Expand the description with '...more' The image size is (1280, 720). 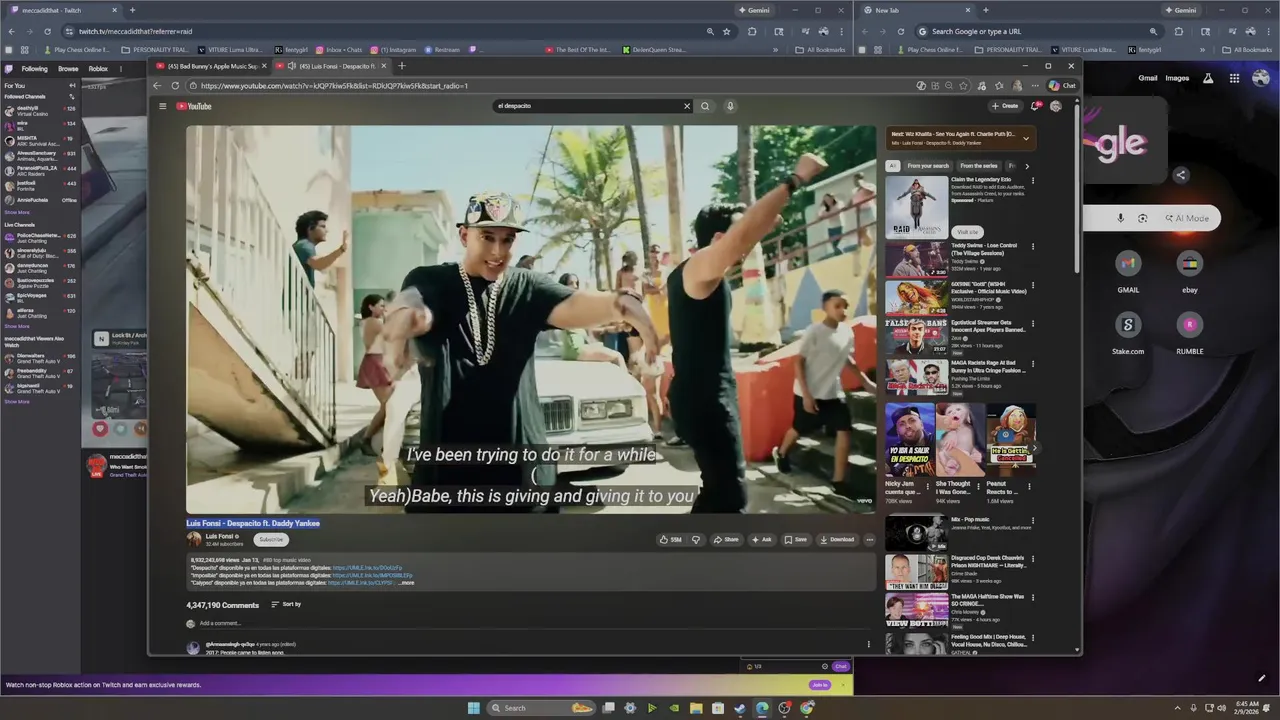click(x=406, y=582)
